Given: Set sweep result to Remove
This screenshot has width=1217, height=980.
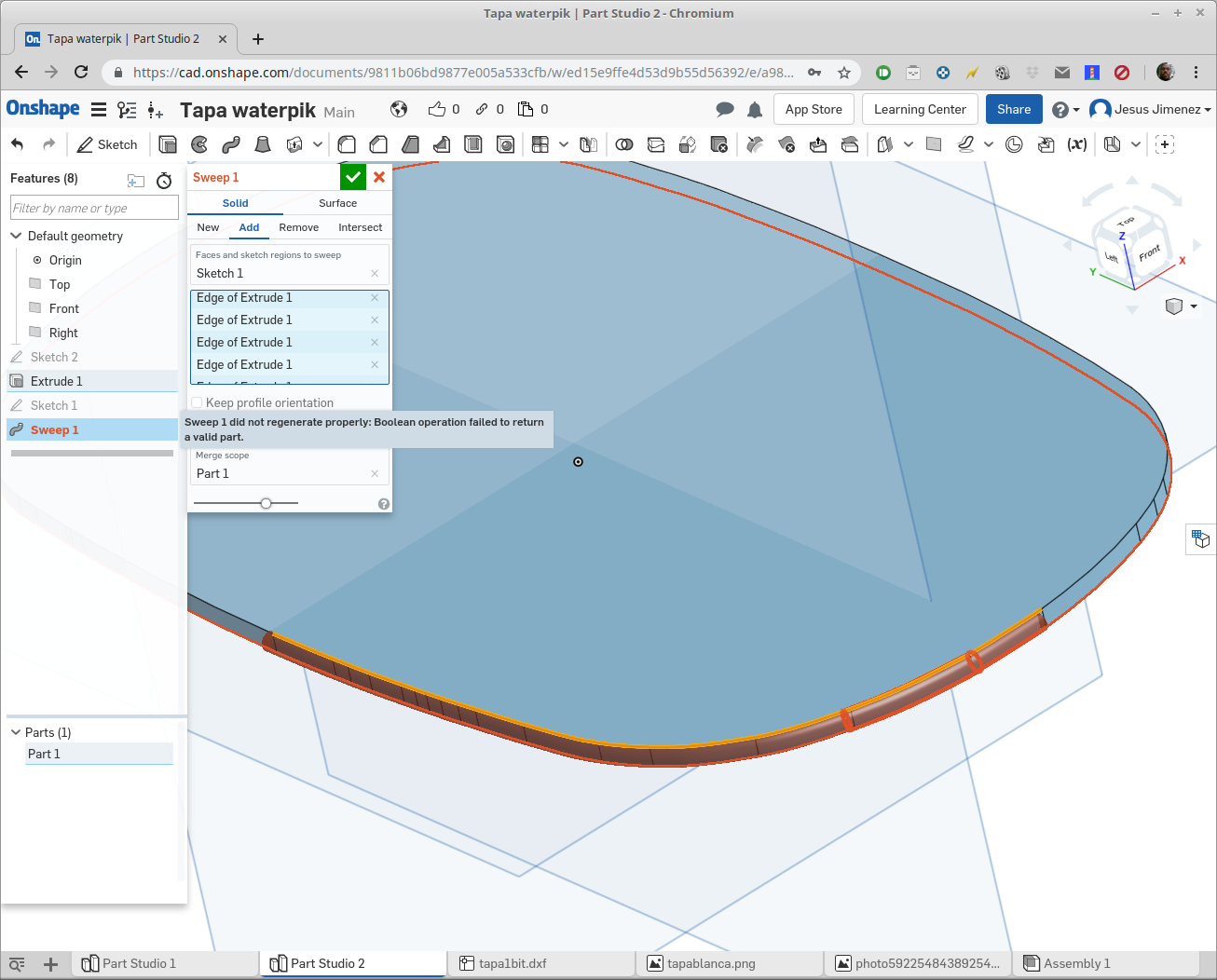Looking at the screenshot, I should pyautogui.click(x=298, y=227).
